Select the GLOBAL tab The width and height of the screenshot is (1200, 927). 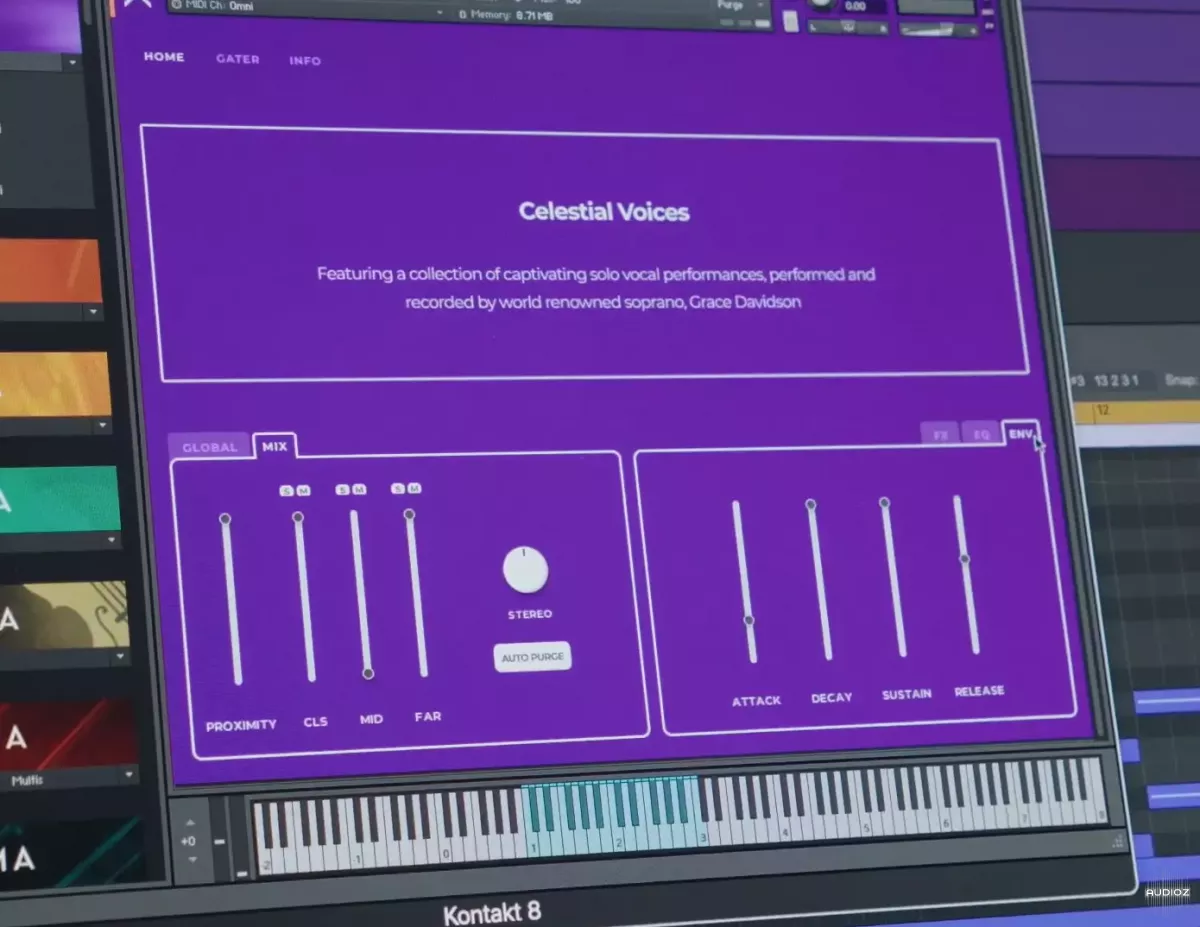pos(210,447)
